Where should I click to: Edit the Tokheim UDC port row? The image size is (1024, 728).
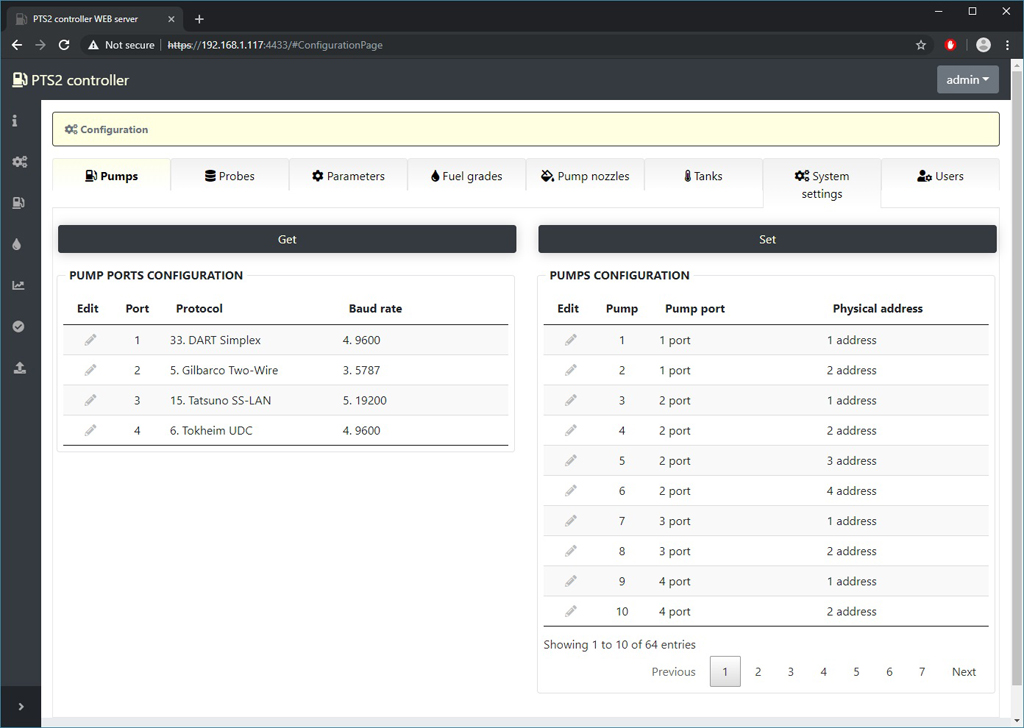point(90,431)
